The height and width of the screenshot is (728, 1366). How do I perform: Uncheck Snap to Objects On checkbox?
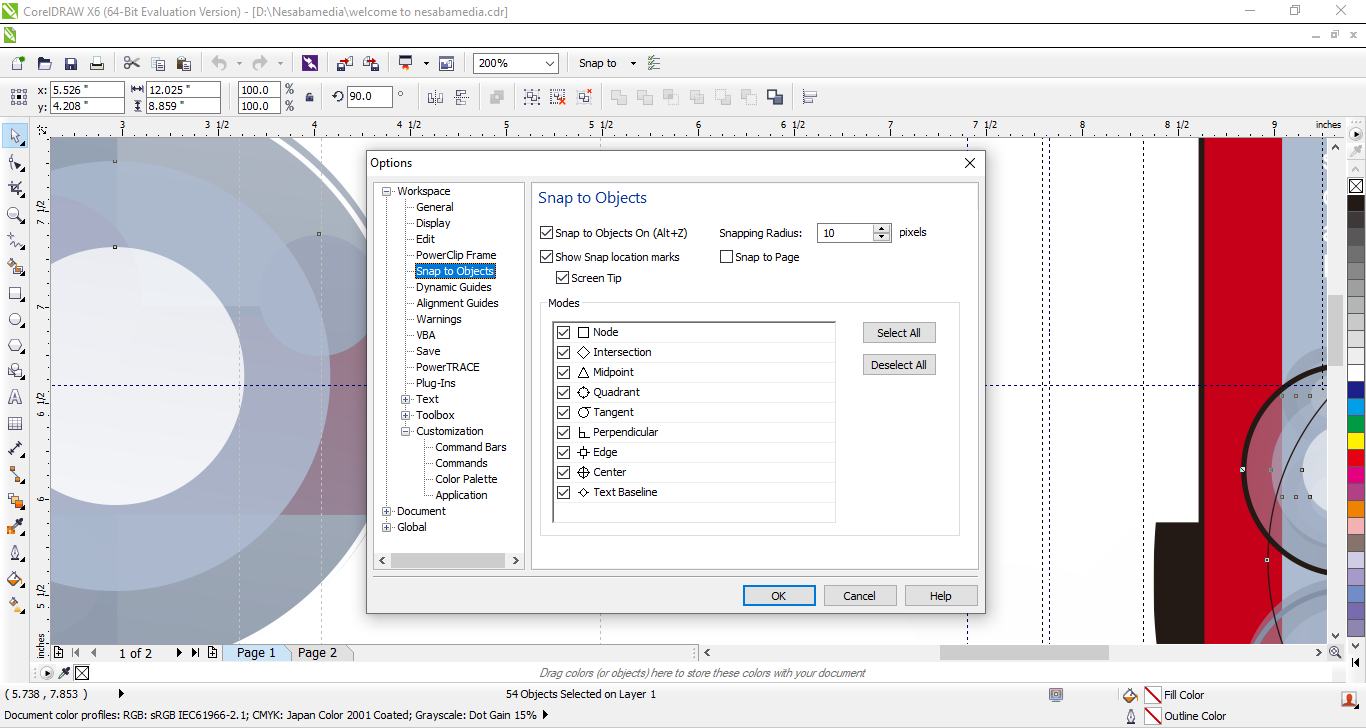(x=546, y=233)
